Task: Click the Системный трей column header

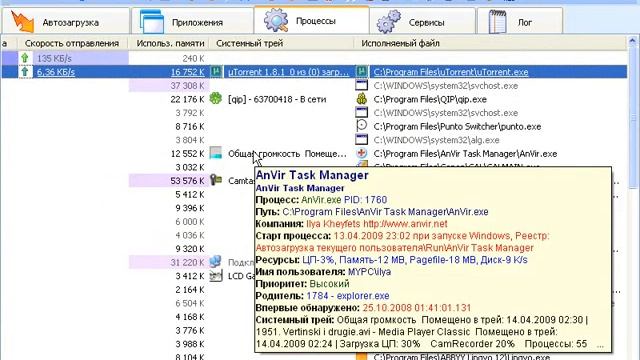Action: 281,43
